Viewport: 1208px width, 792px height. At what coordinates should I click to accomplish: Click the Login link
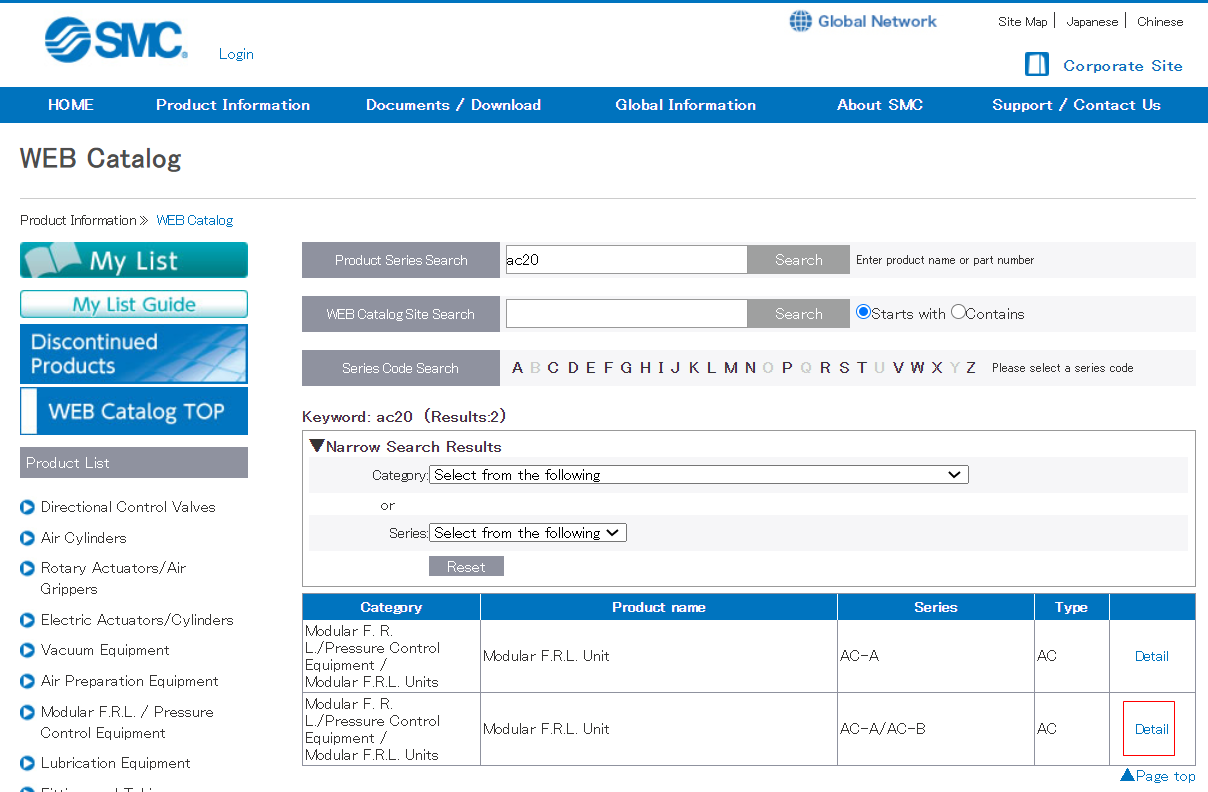coord(236,54)
